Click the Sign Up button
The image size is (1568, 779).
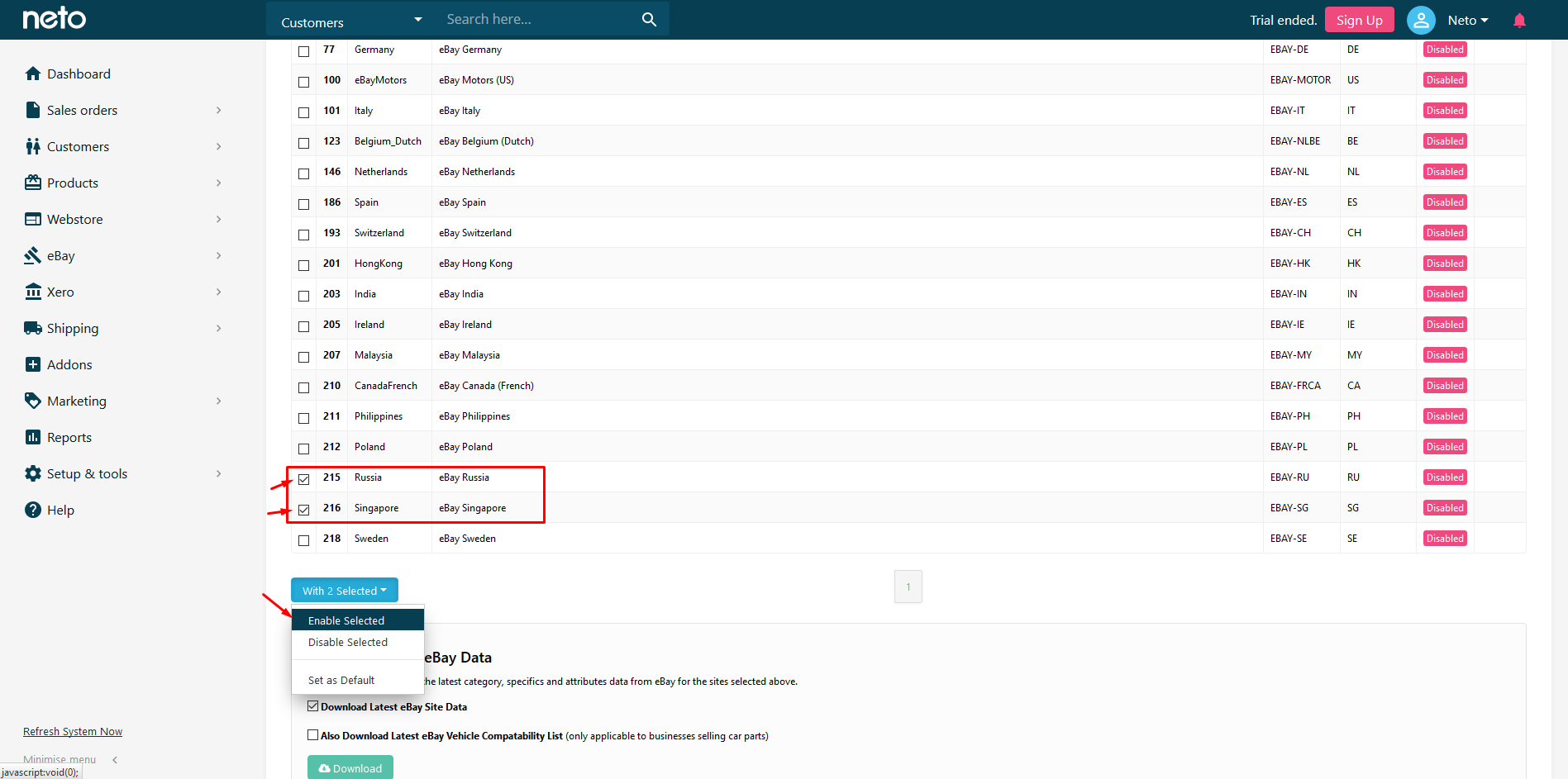[x=1360, y=20]
